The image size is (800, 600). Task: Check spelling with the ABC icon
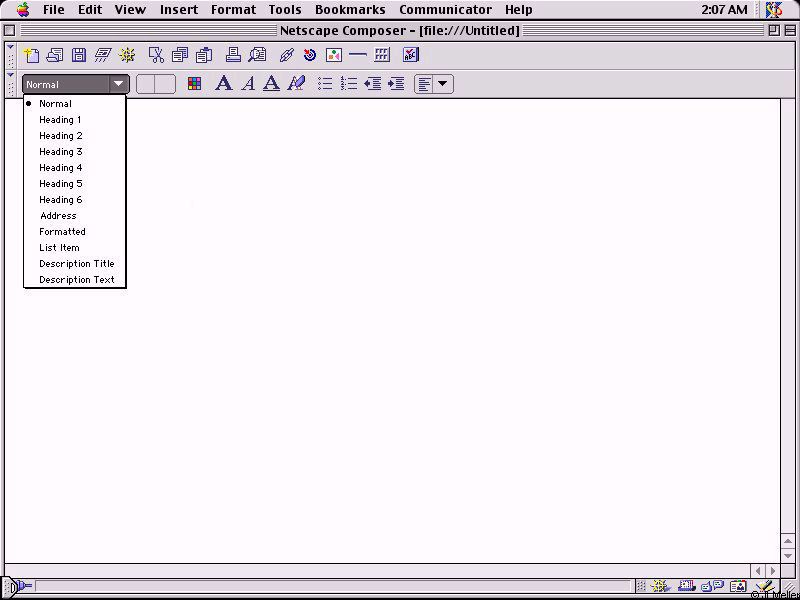411,55
